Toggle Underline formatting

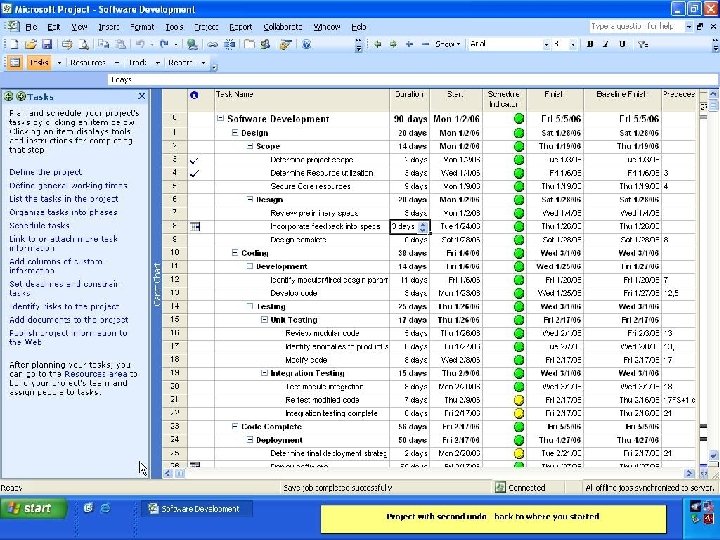pyautogui.click(x=622, y=45)
